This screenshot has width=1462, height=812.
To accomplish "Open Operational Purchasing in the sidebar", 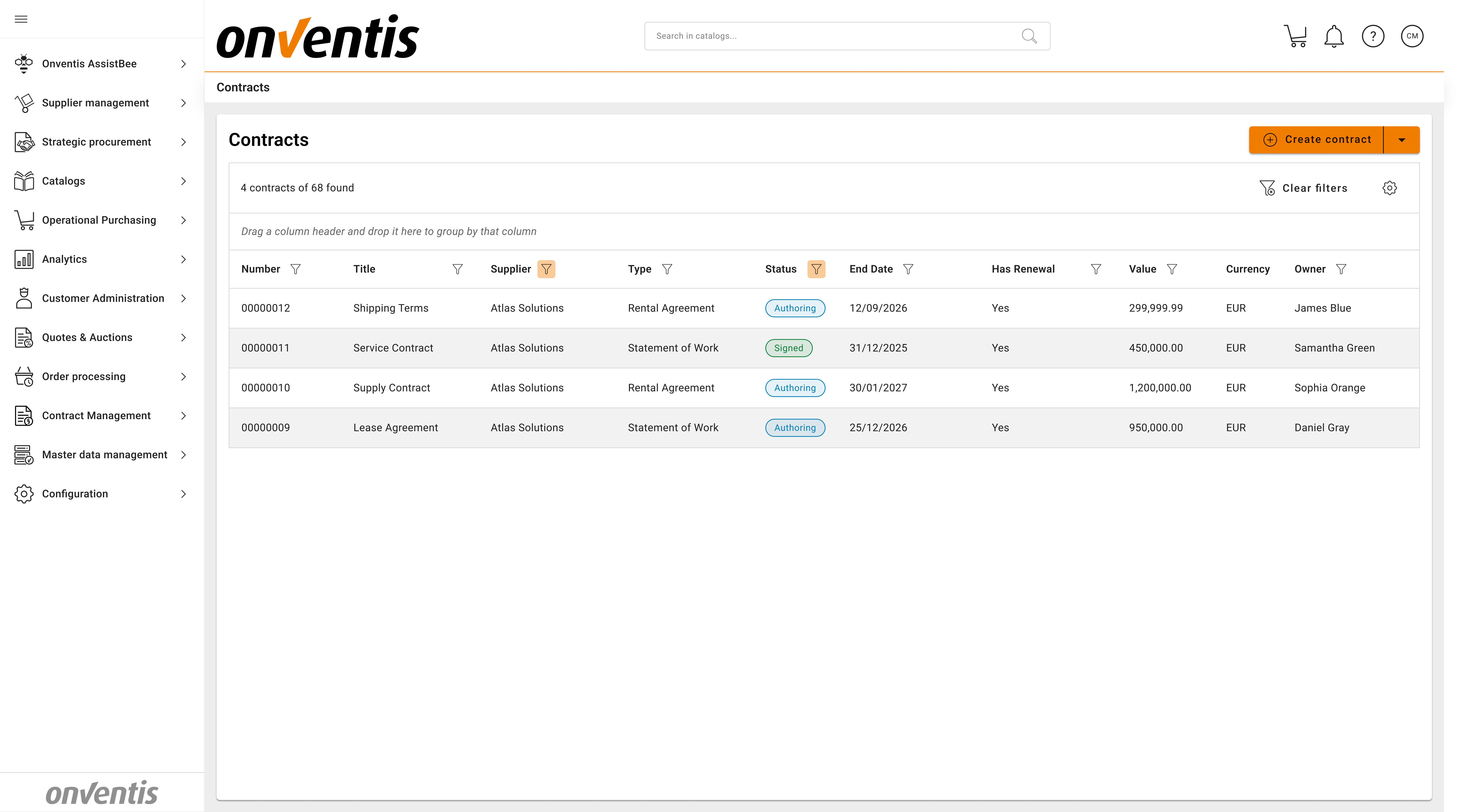I will tap(99, 220).
